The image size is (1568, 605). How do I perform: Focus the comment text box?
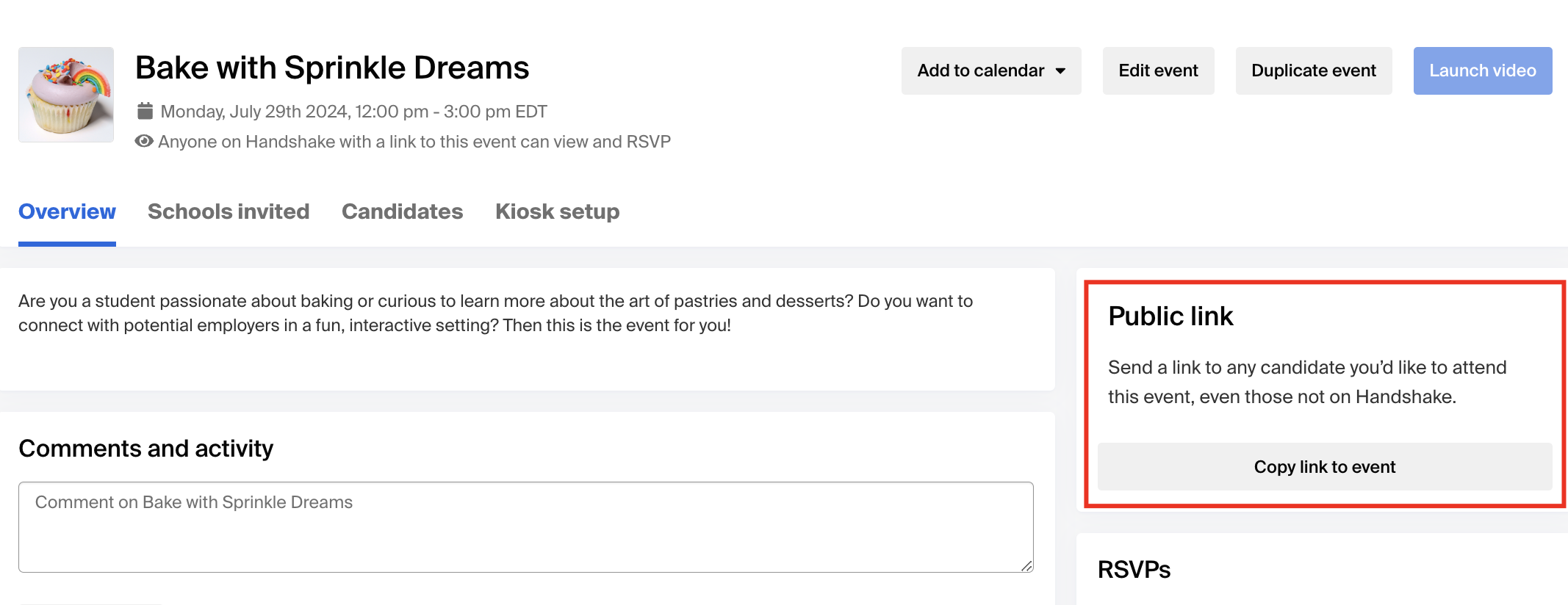pyautogui.click(x=526, y=527)
